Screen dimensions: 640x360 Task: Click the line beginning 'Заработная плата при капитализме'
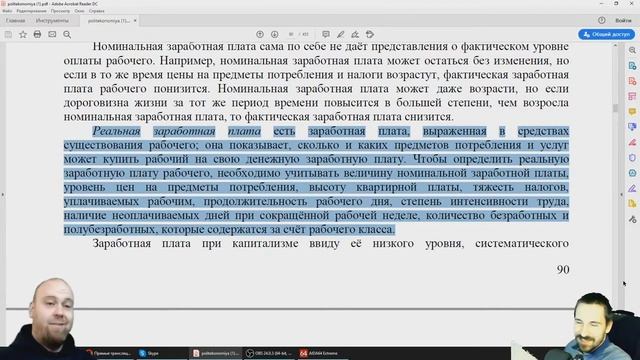(x=331, y=244)
